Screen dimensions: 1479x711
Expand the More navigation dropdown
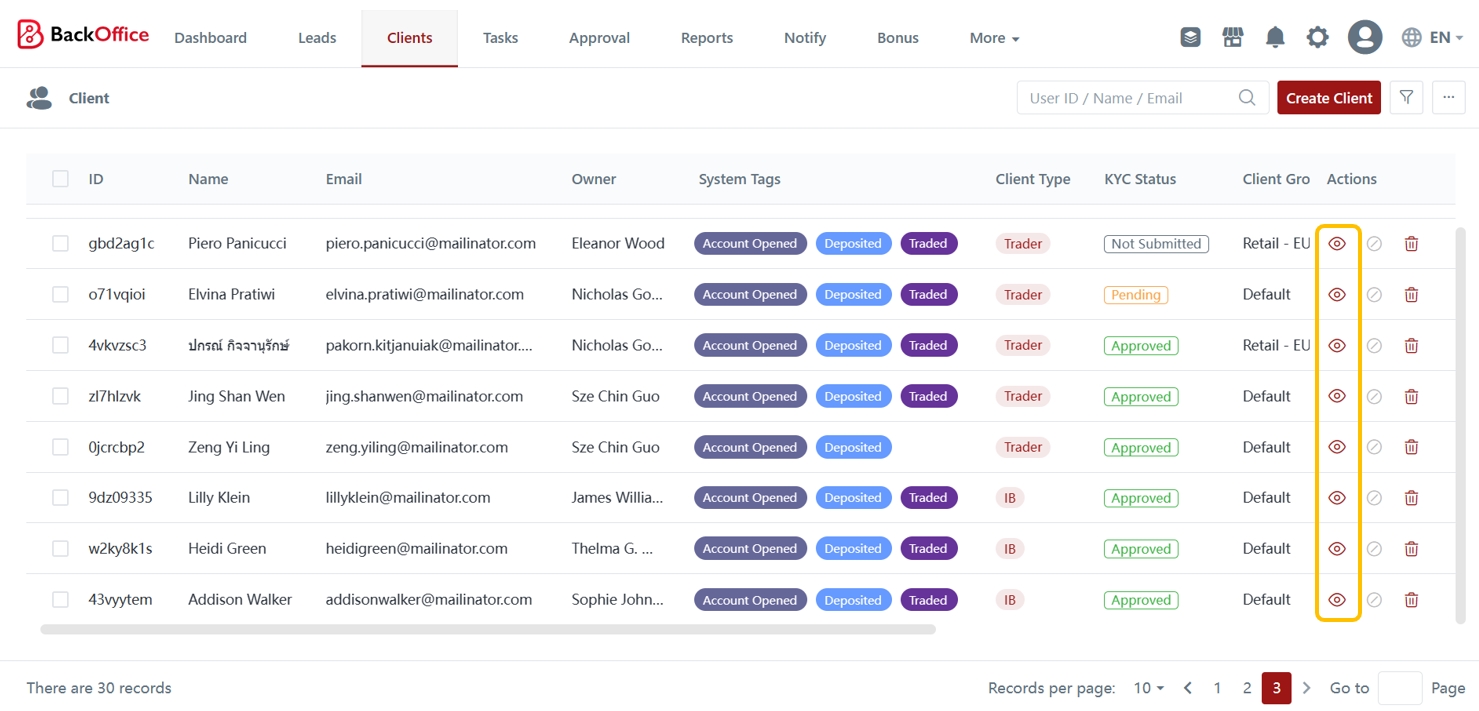(994, 38)
